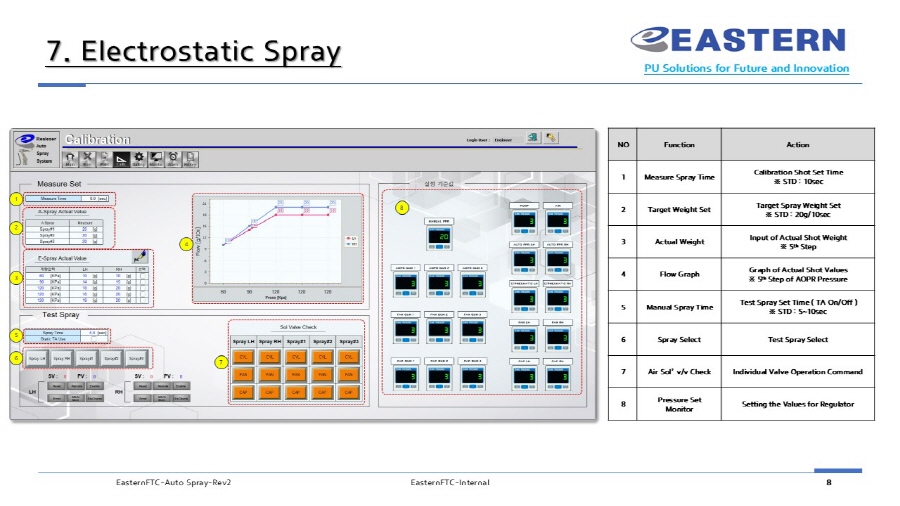Image resolution: width=900 pixels, height=506 pixels.
Task: Click the brush icon in E-Spray Actual Value
Action: tap(139, 256)
